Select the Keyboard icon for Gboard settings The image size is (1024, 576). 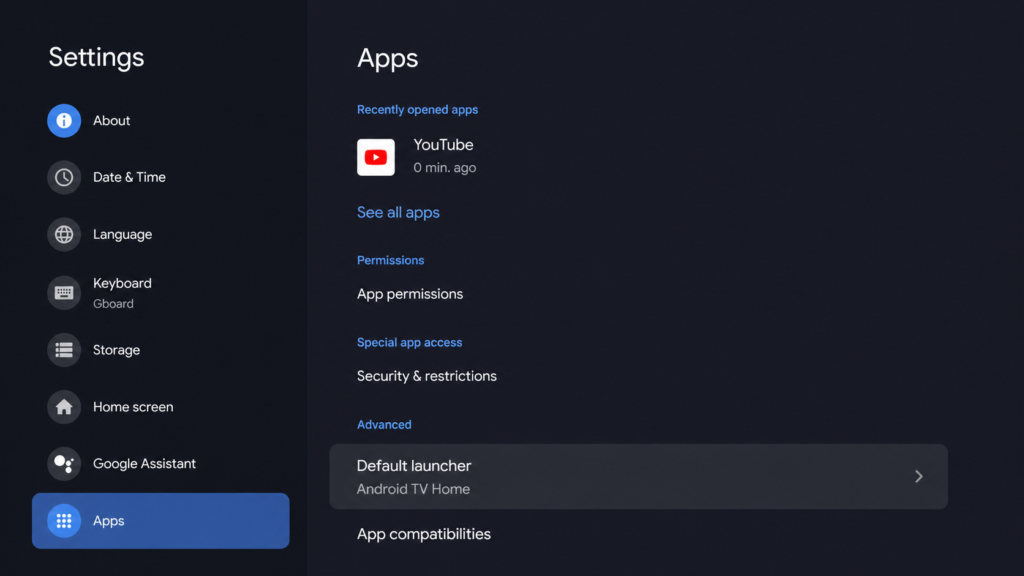tap(63, 292)
